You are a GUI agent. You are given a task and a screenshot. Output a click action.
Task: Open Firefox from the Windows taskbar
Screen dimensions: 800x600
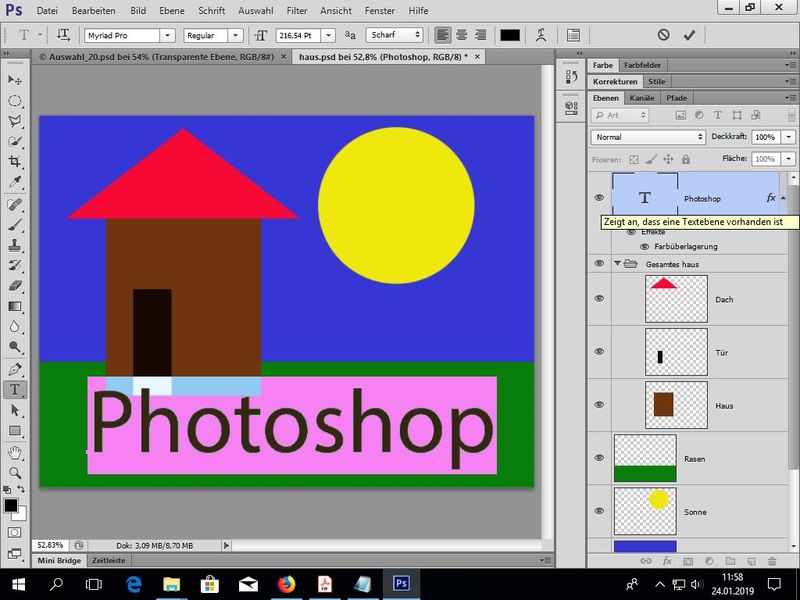tap(287, 583)
